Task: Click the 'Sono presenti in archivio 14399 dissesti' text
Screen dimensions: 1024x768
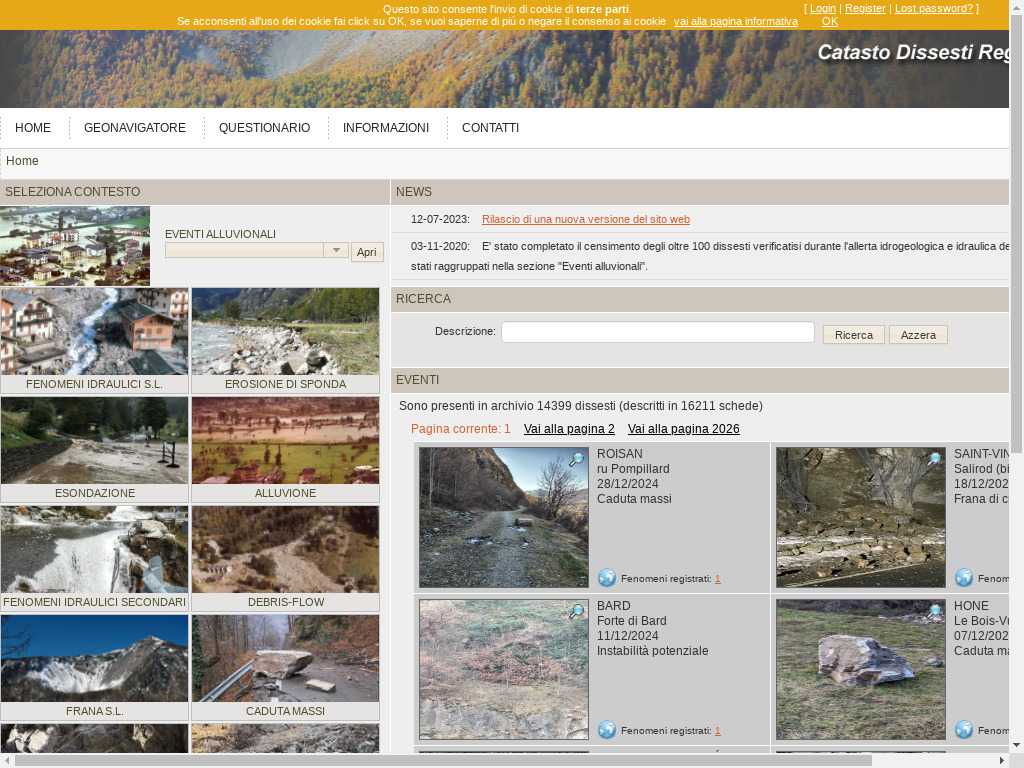Action: (x=507, y=406)
